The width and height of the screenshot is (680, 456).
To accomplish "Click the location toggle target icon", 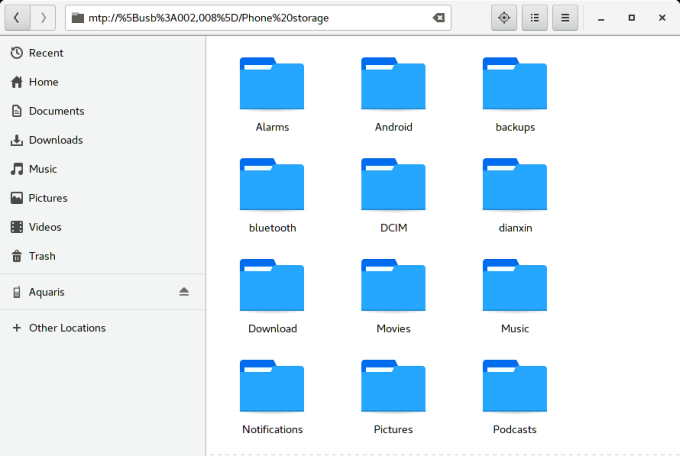I will 503,18.
